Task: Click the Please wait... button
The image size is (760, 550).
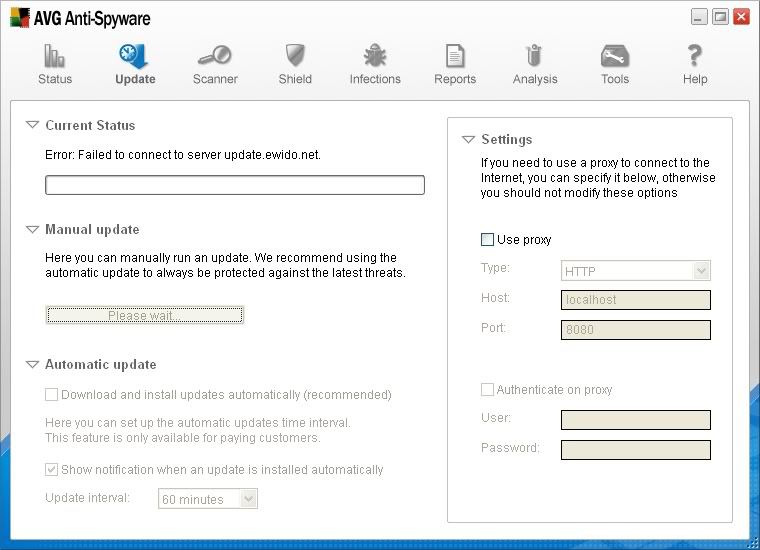Action: pos(144,315)
